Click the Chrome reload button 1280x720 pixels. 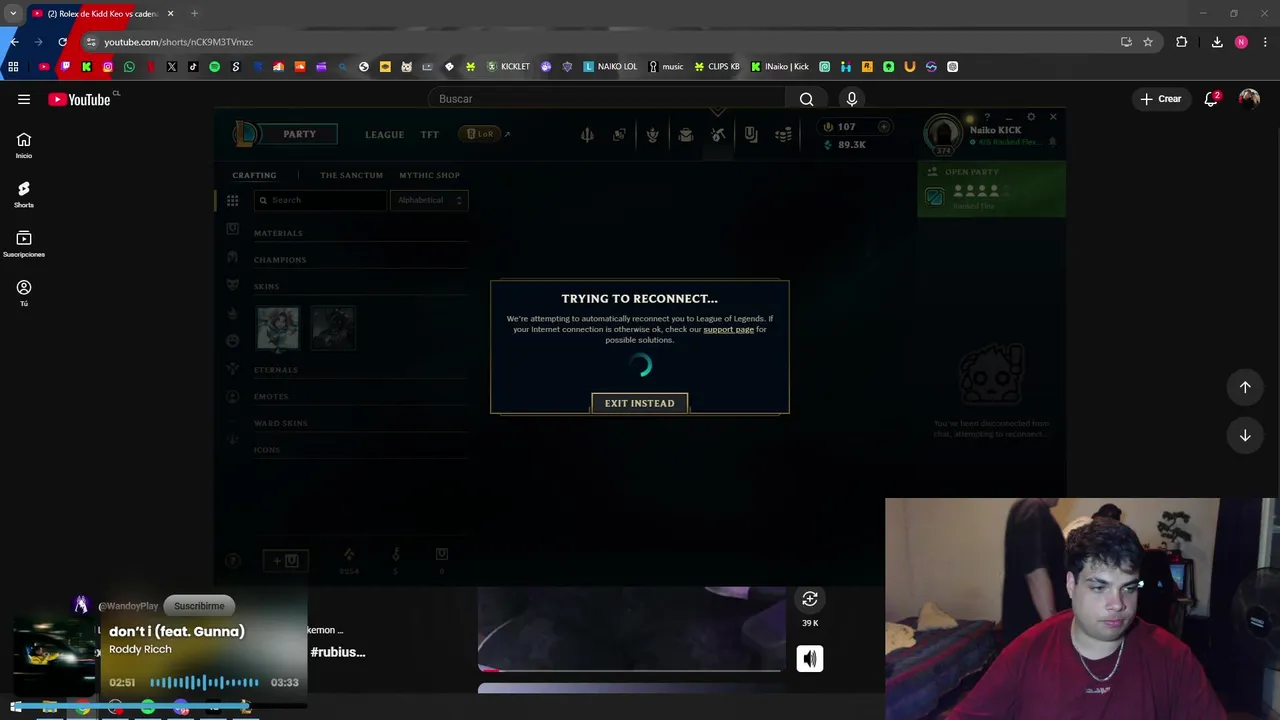[x=62, y=42]
